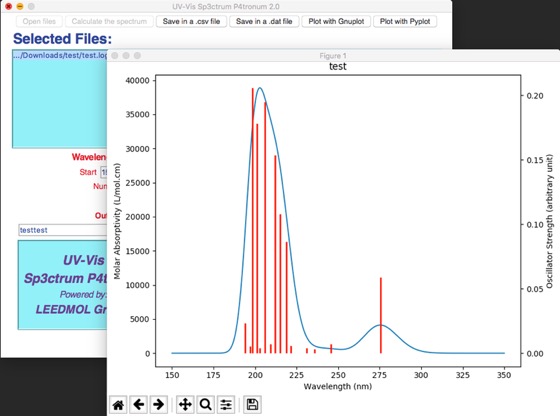Open Configure subplots sliders icon
Viewport: 560px width, 416px height.
[x=226, y=405]
